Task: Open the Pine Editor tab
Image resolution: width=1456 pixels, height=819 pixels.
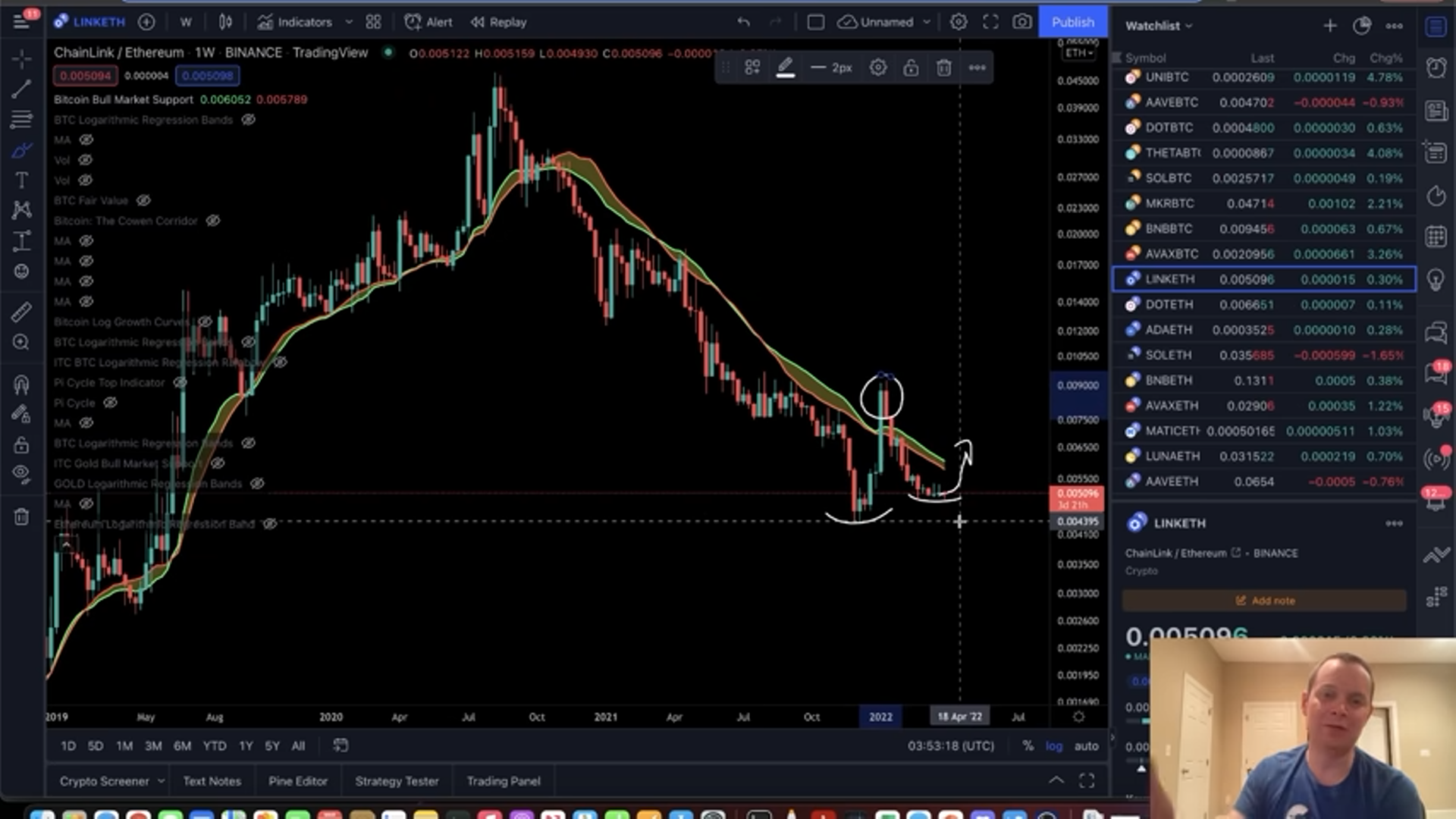Action: [297, 781]
